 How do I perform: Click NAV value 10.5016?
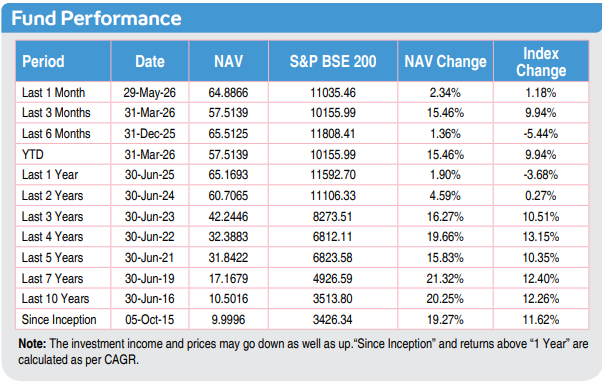(228, 299)
